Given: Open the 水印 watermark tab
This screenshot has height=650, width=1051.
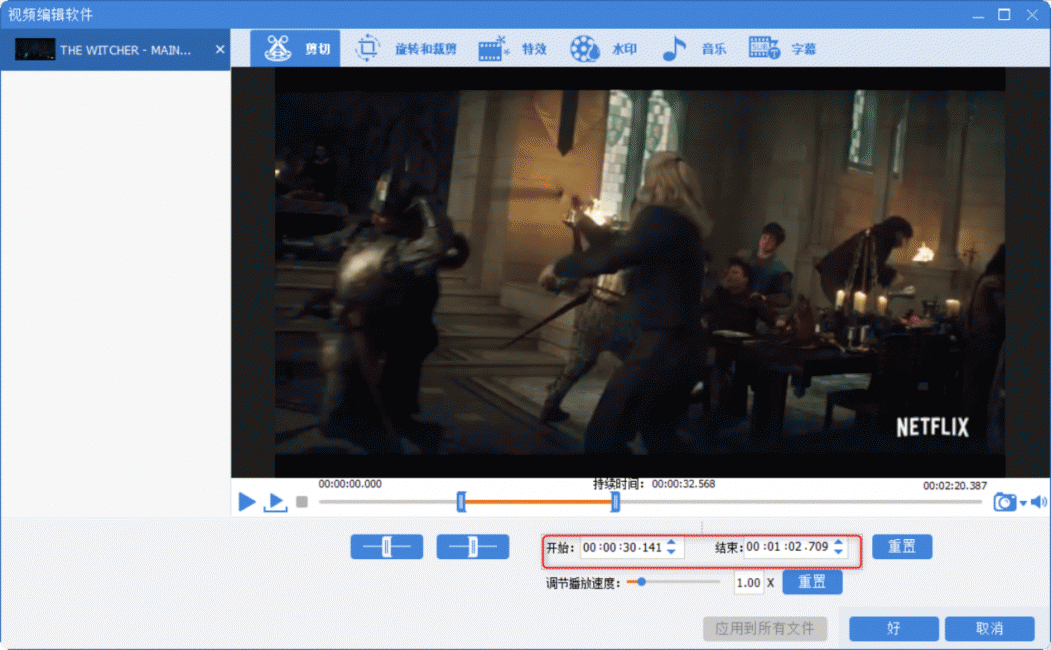Looking at the screenshot, I should point(603,48).
